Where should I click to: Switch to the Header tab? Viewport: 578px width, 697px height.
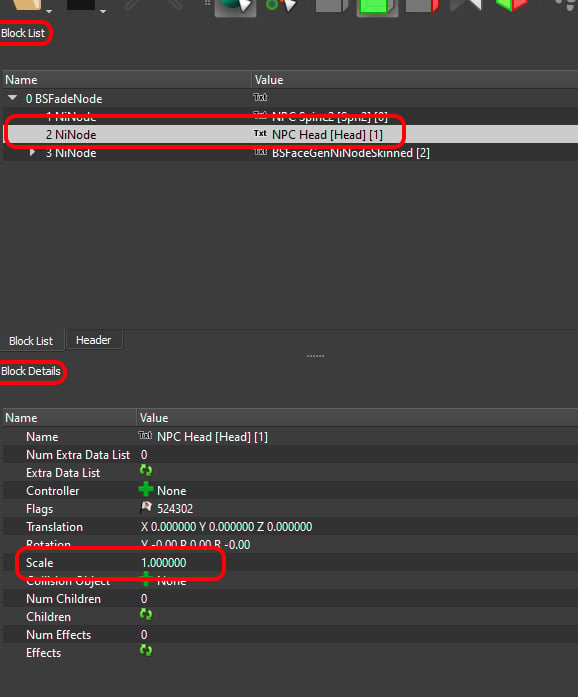point(93,340)
